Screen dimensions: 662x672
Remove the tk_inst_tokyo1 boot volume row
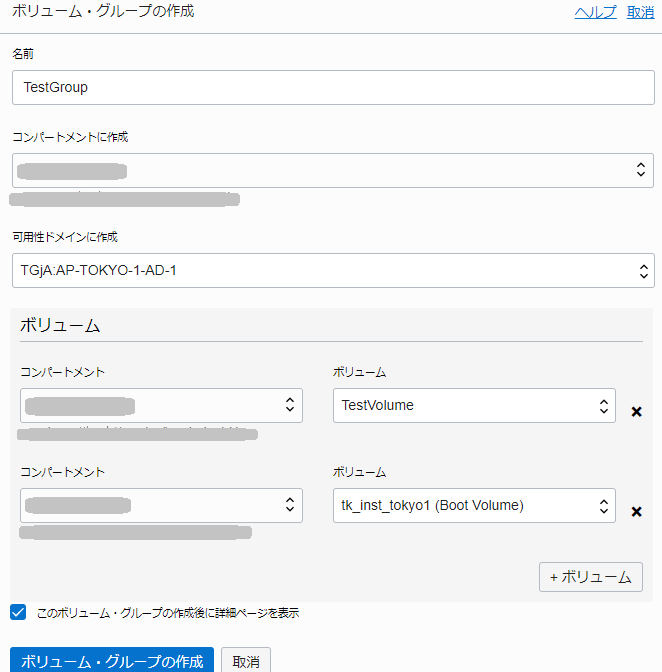(x=636, y=512)
